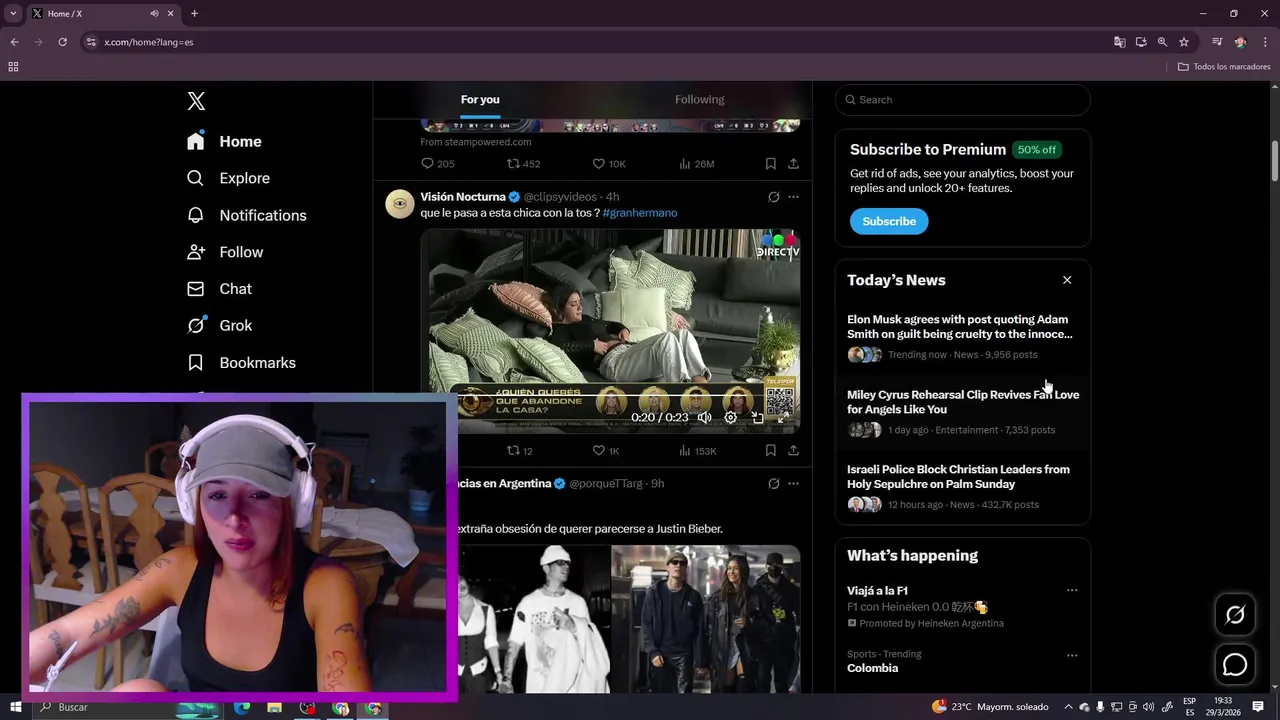
Task: Open the floating chat messages button
Action: (1235, 664)
